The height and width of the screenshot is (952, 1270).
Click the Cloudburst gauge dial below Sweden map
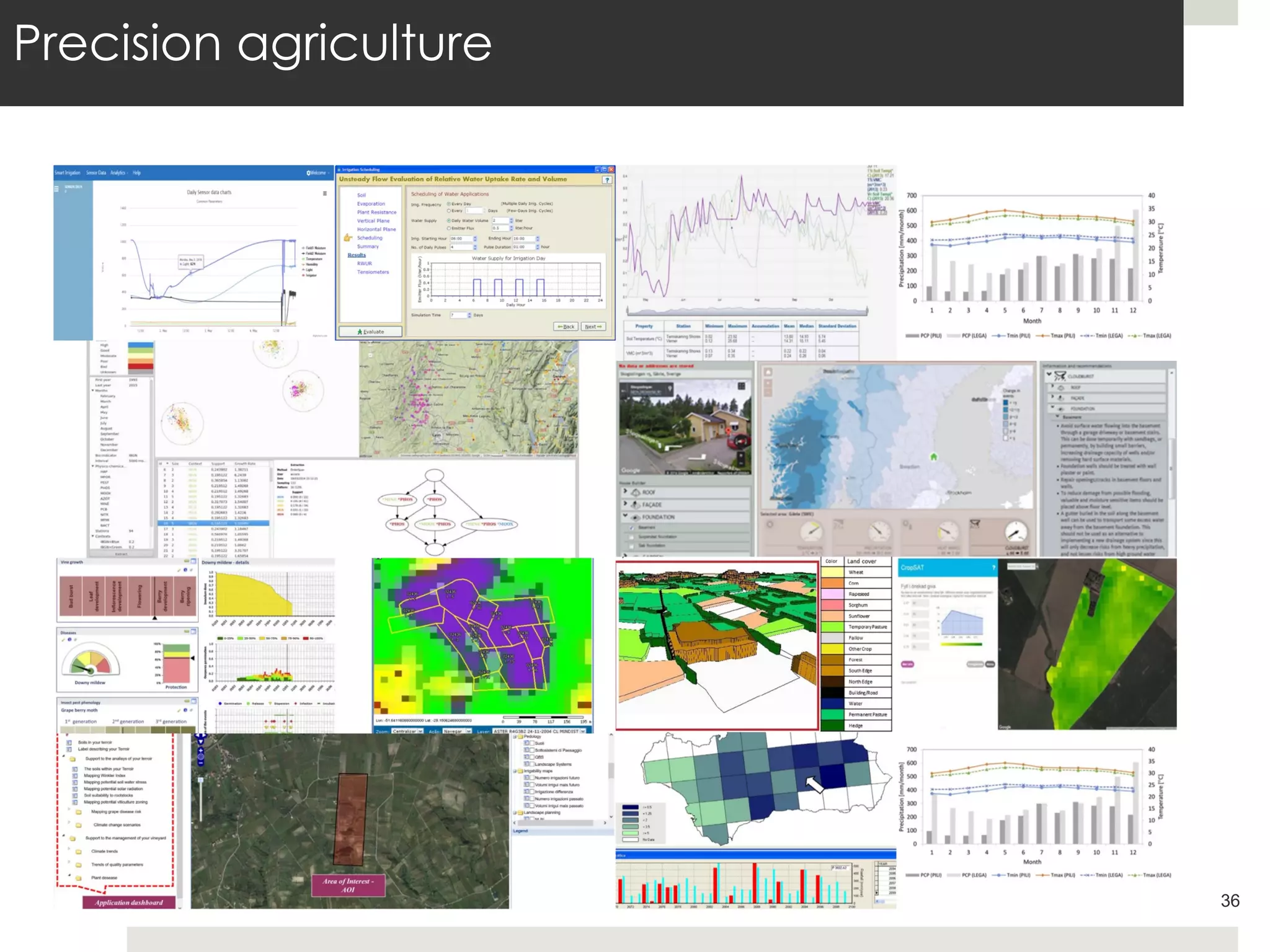tap(1015, 531)
